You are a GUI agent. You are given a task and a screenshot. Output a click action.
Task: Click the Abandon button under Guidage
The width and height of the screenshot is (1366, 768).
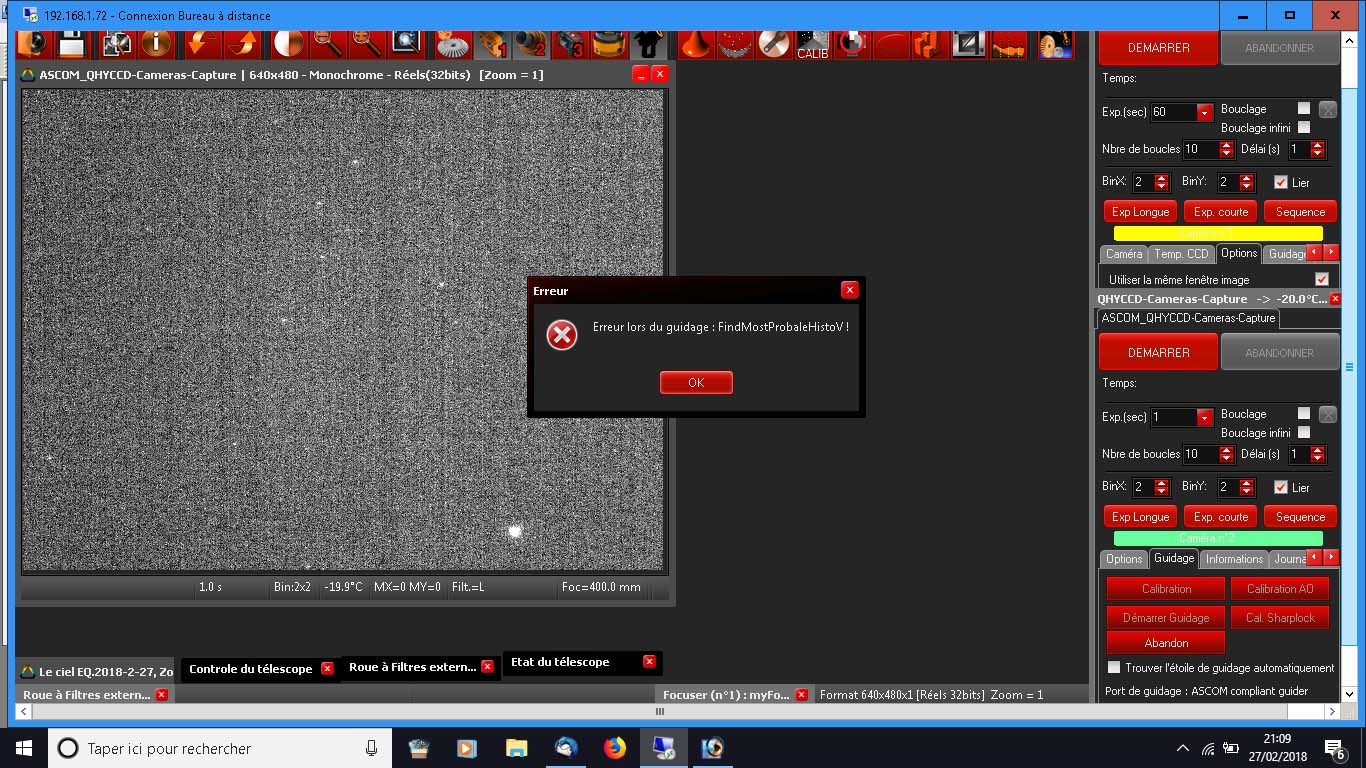[1166, 643]
